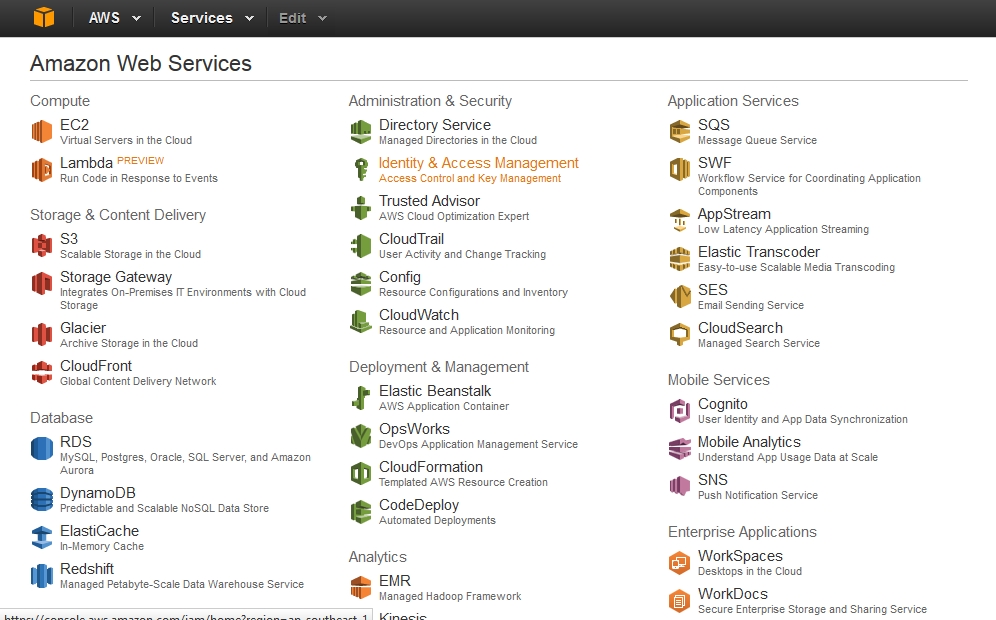The image size is (996, 620).
Task: Click the Lambda service icon
Action: [x=42, y=170]
